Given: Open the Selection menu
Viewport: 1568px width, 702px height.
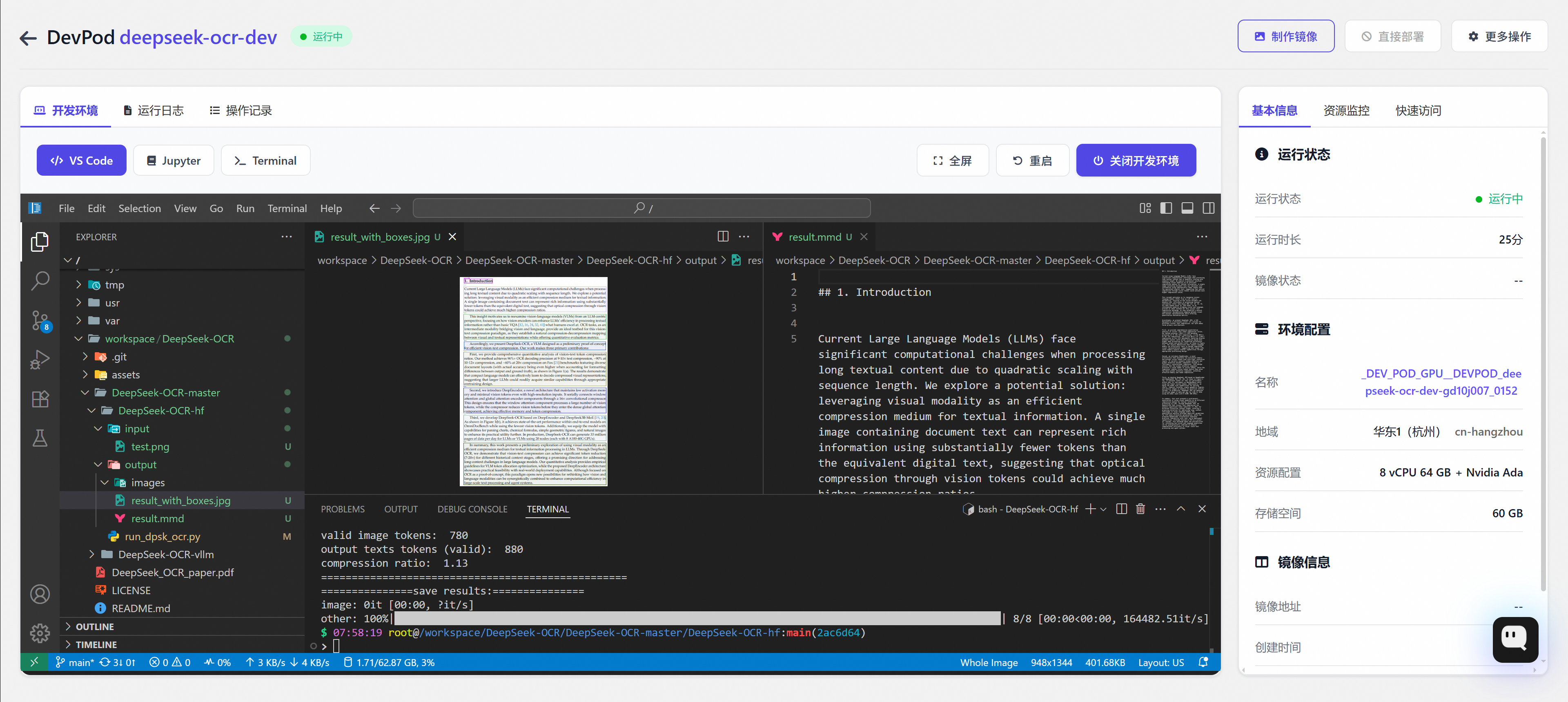Looking at the screenshot, I should (x=139, y=208).
